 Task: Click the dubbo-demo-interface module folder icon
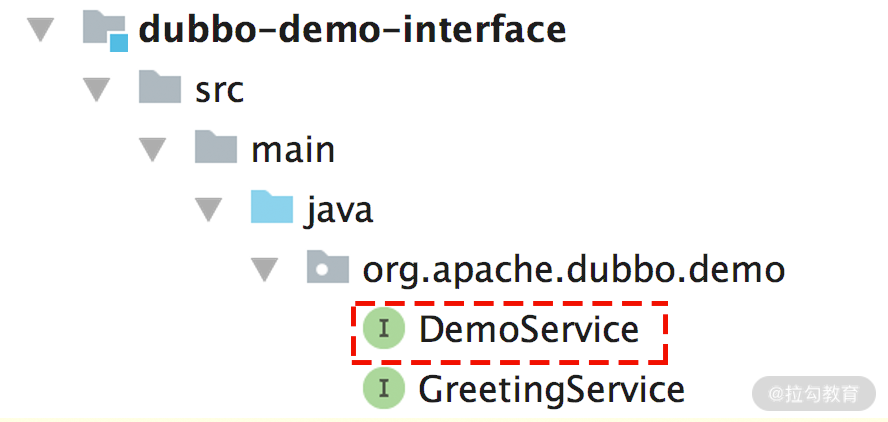tap(105, 30)
